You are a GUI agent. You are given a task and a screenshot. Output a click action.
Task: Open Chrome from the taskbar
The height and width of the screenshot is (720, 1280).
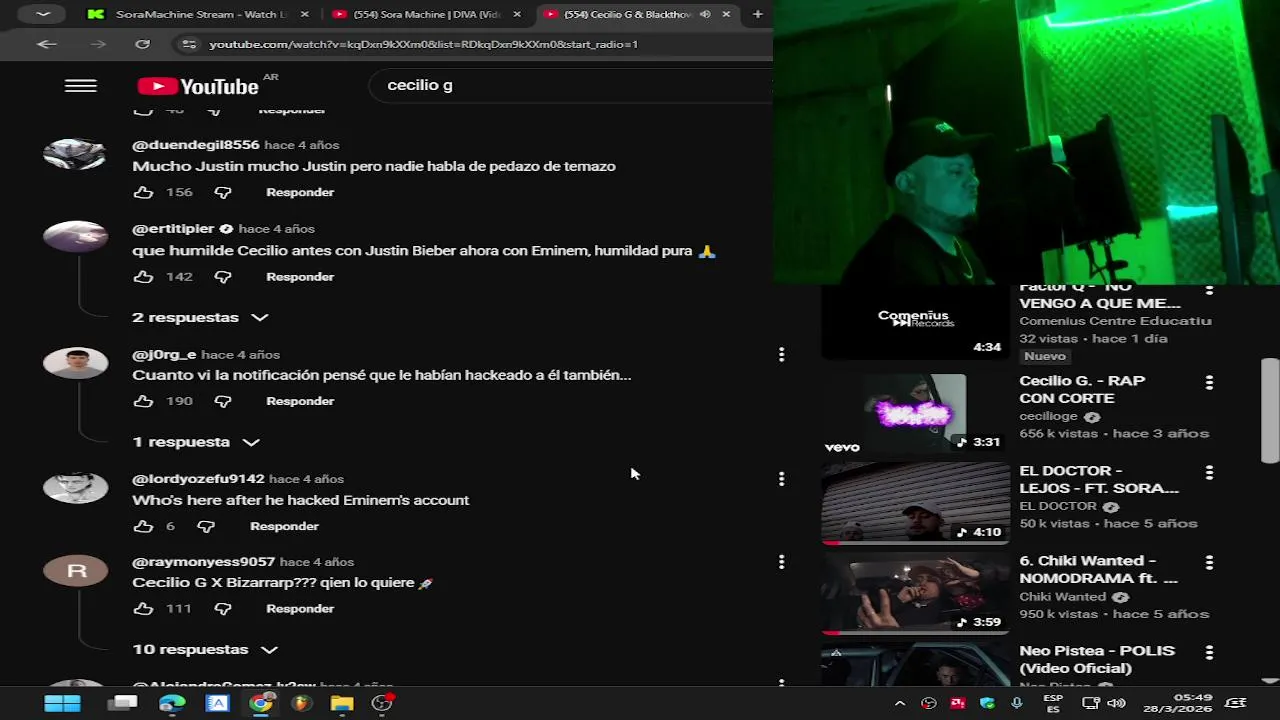(261, 703)
